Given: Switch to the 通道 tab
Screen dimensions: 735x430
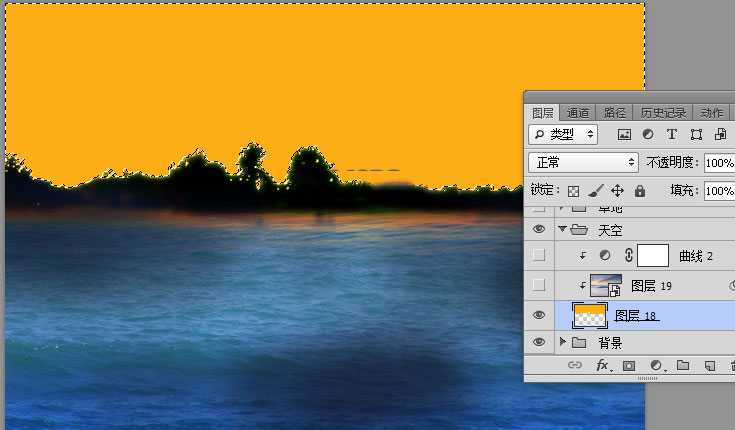Looking at the screenshot, I should pos(578,113).
